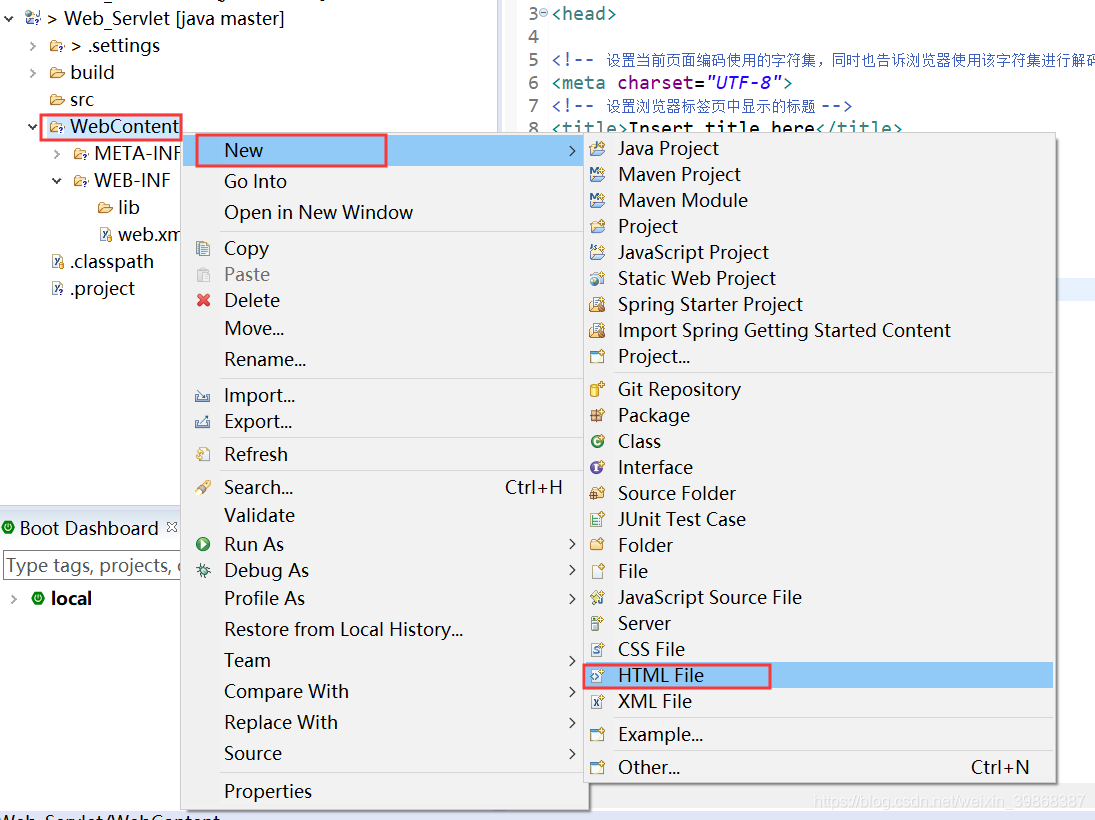The height and width of the screenshot is (820, 1095).
Task: Select File in New submenu
Action: point(818,571)
